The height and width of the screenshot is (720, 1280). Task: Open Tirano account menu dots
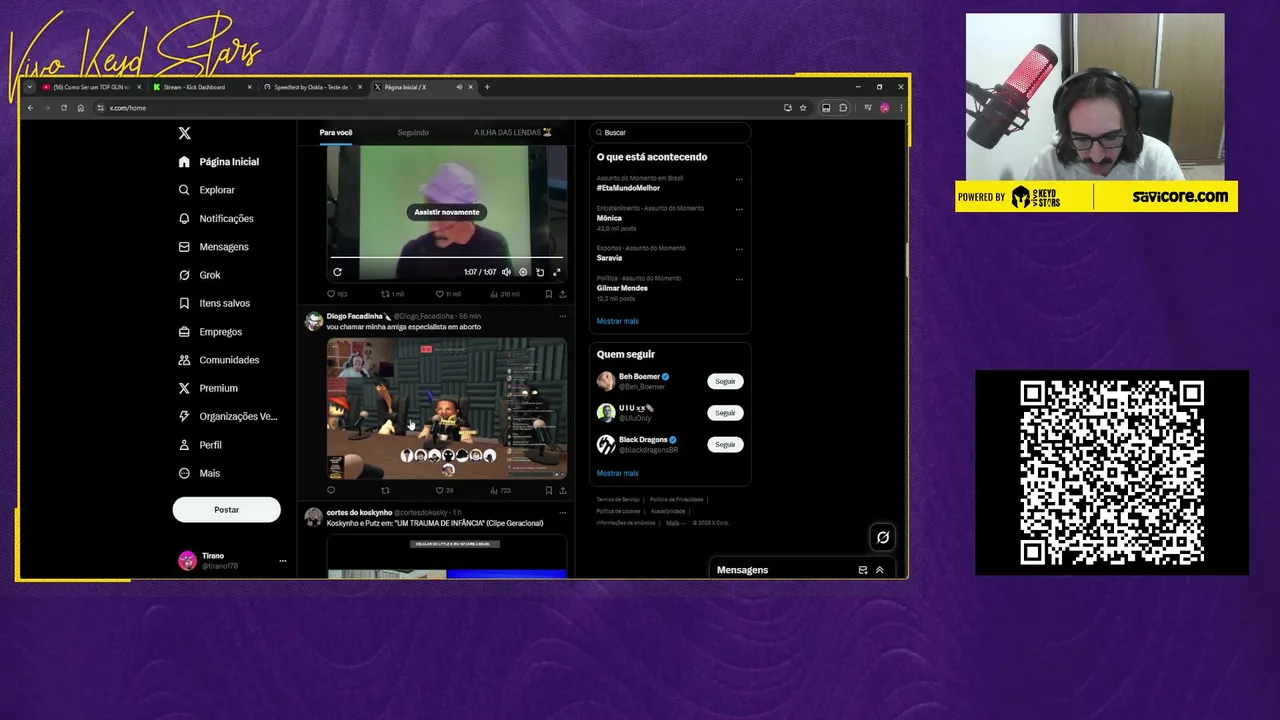(x=282, y=561)
